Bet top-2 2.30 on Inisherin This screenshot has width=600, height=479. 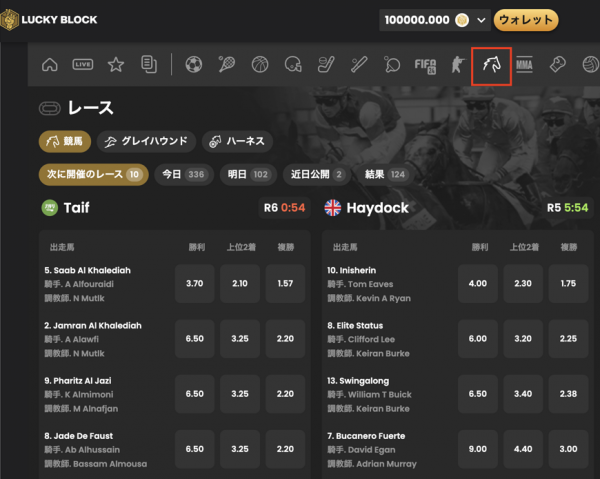[523, 283]
